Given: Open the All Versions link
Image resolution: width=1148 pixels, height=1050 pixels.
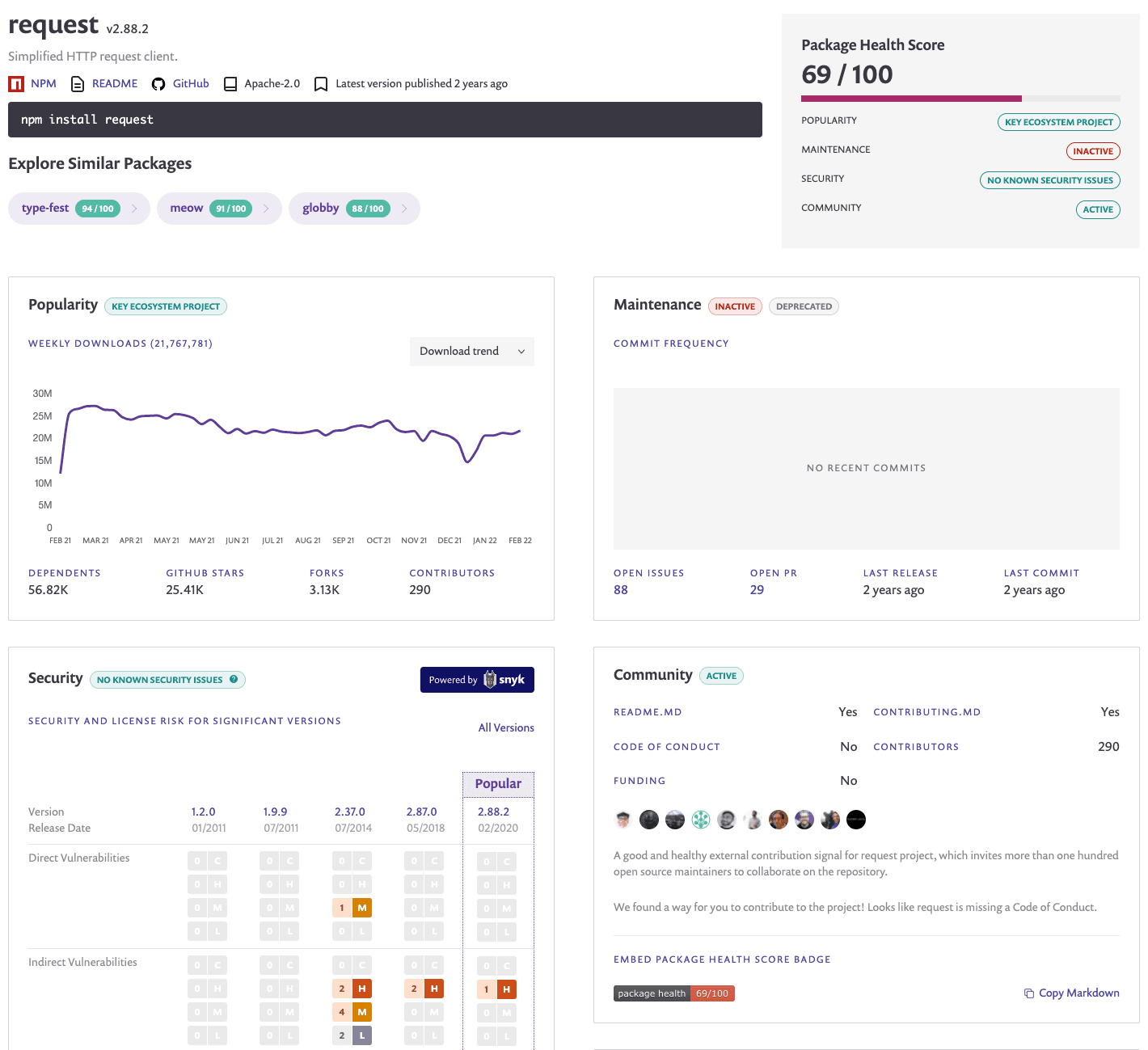Looking at the screenshot, I should (506, 727).
